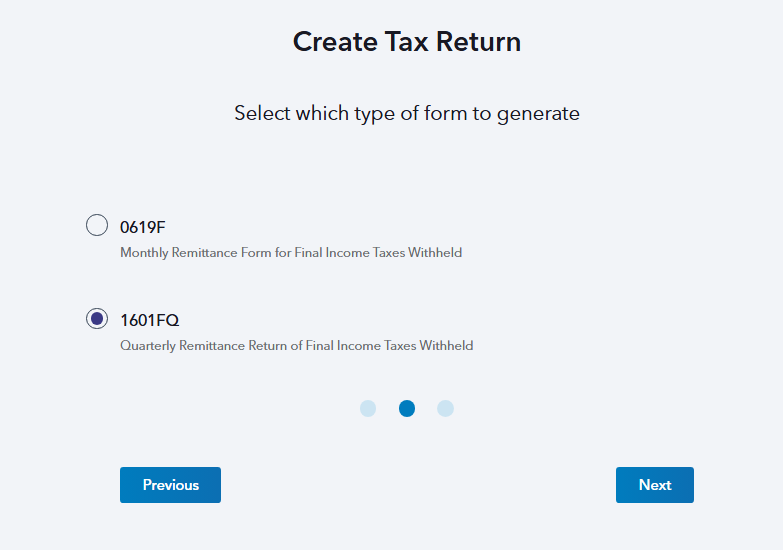Click the word 'Monthly' under 0619F

pos(142,253)
